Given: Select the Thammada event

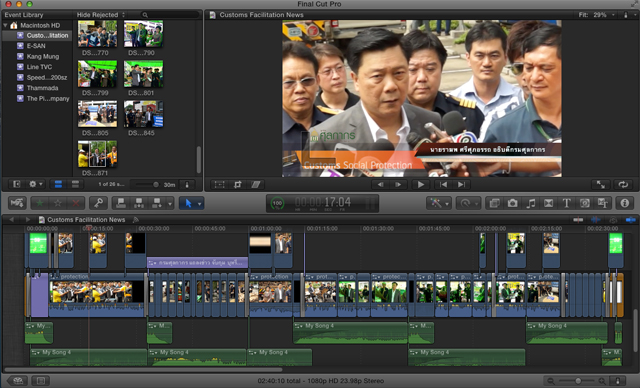Looking at the screenshot, I should (42, 88).
